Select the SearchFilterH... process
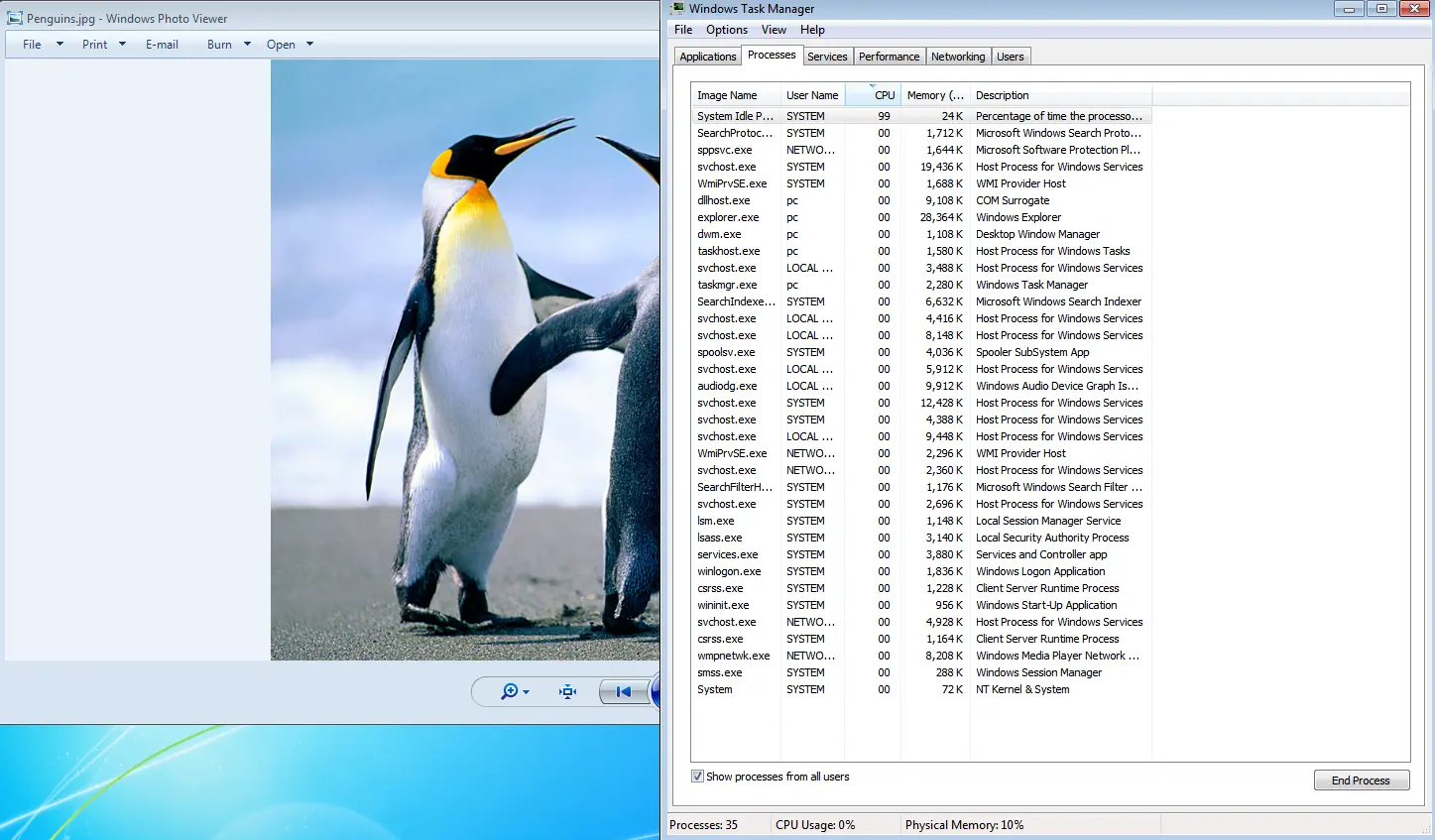 click(x=921, y=487)
